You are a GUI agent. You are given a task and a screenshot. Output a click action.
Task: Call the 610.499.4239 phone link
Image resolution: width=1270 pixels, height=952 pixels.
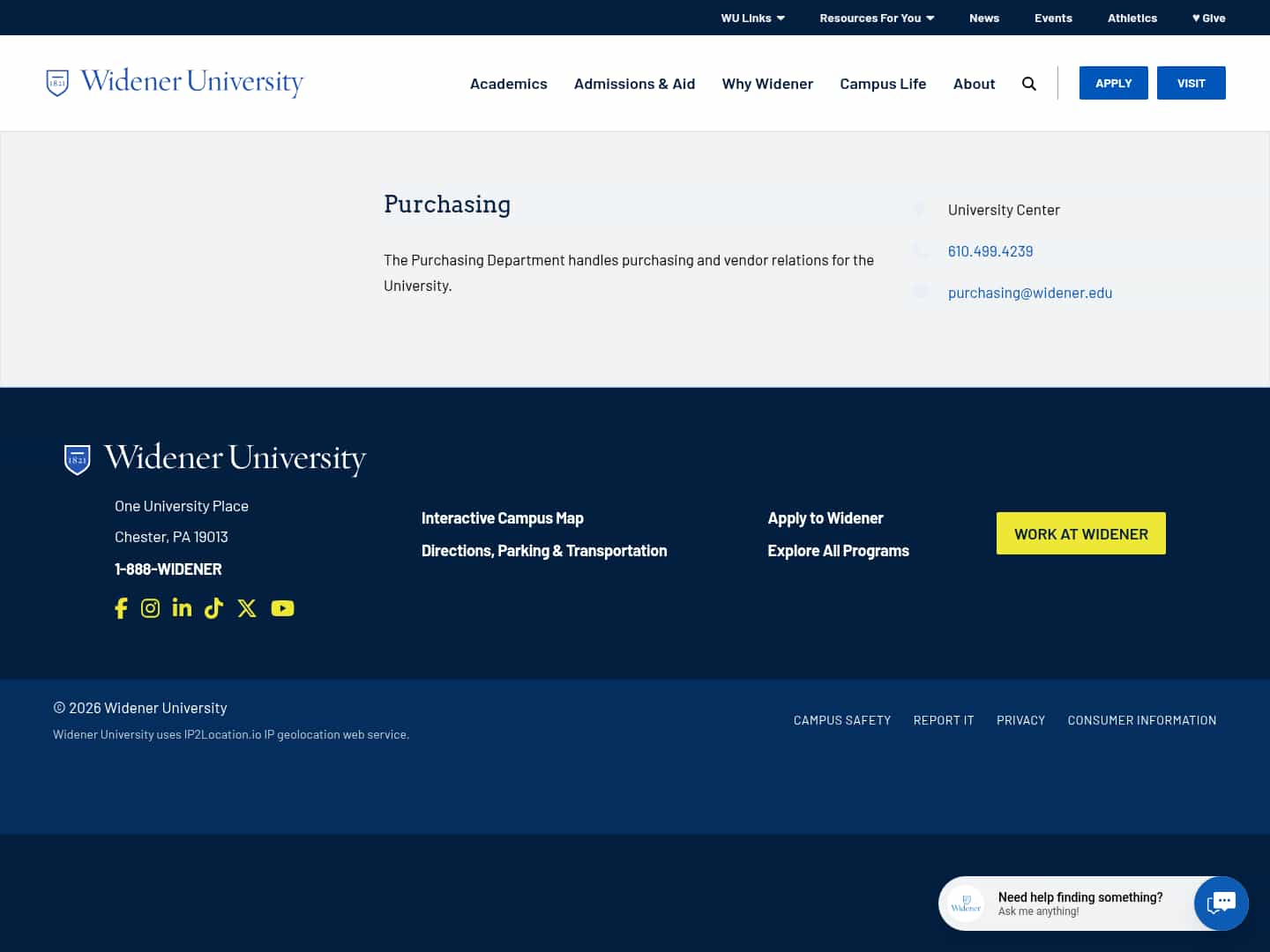990,251
